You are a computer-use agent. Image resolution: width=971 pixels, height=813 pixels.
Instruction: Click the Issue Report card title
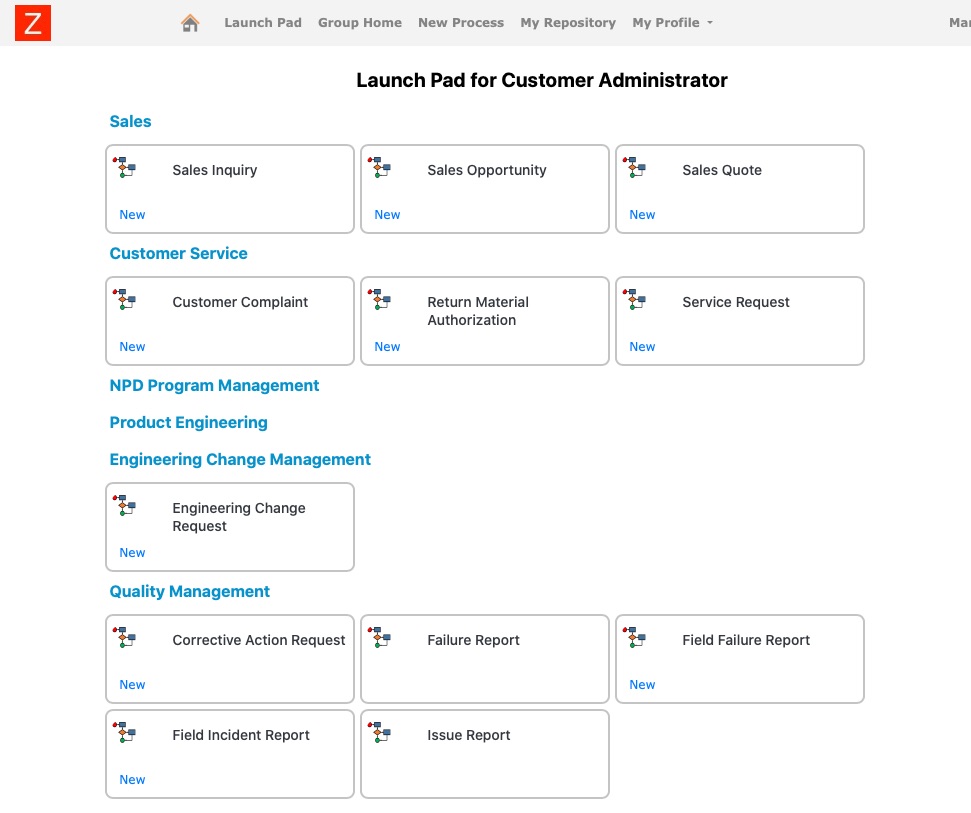[x=468, y=735]
